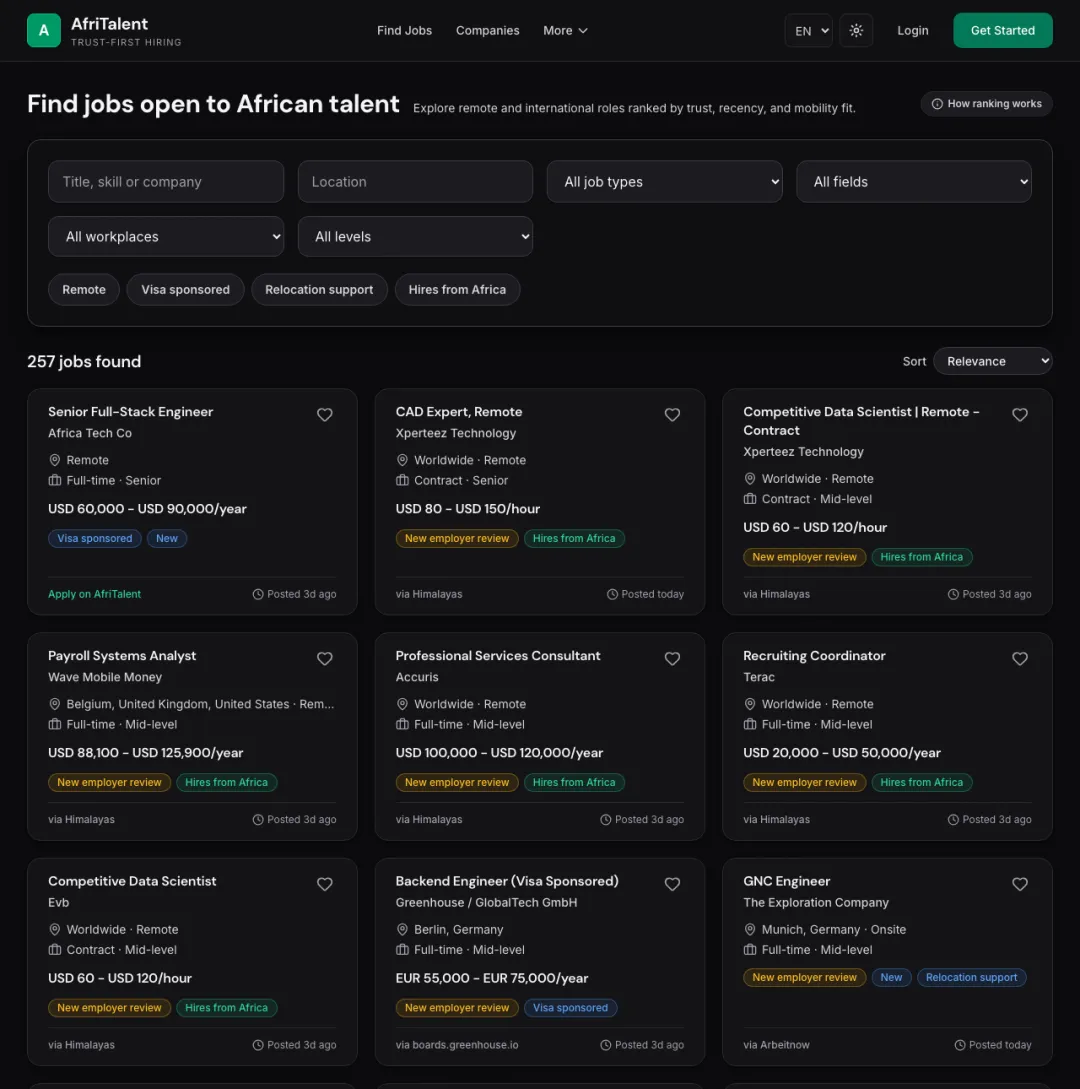Screen dimensions: 1080x1089
Task: Click the Login link
Action: (x=913, y=31)
